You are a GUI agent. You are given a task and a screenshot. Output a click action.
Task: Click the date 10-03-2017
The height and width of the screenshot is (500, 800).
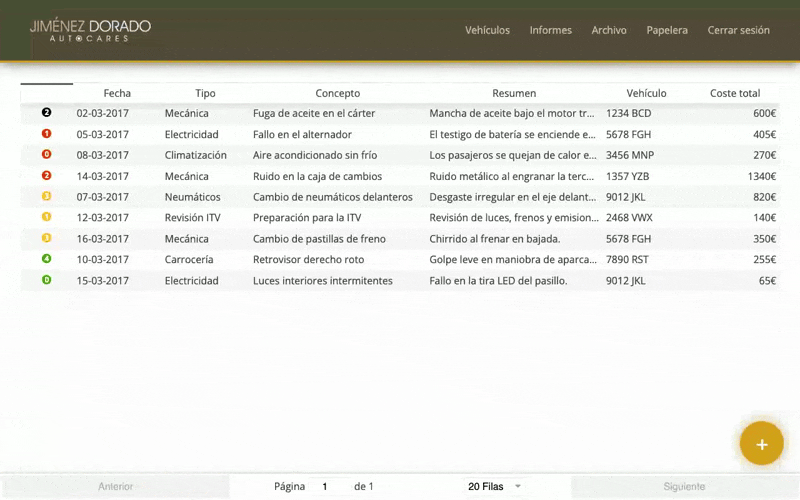click(103, 260)
